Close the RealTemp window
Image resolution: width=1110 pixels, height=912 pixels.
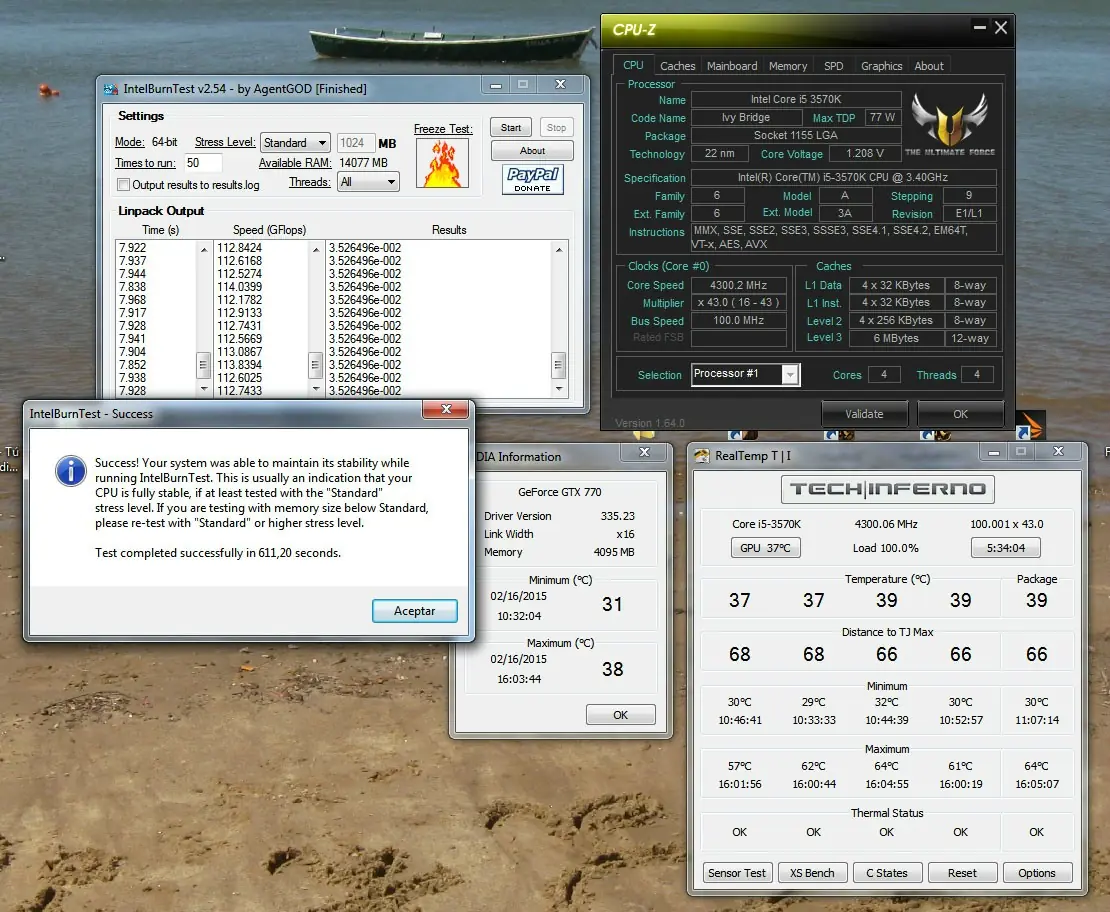(1058, 451)
